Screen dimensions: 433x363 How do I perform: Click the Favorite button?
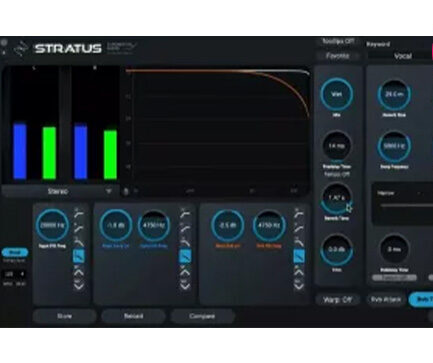coord(337,56)
